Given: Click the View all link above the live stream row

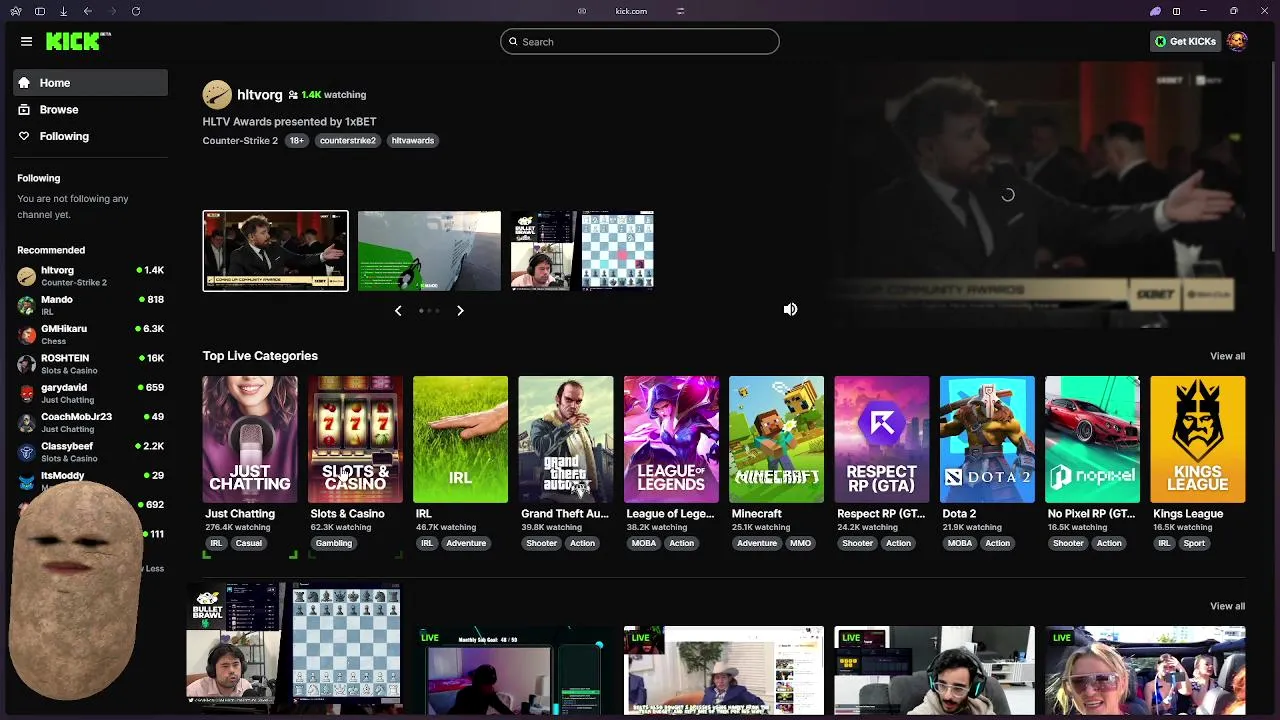Looking at the screenshot, I should [x=1227, y=606].
